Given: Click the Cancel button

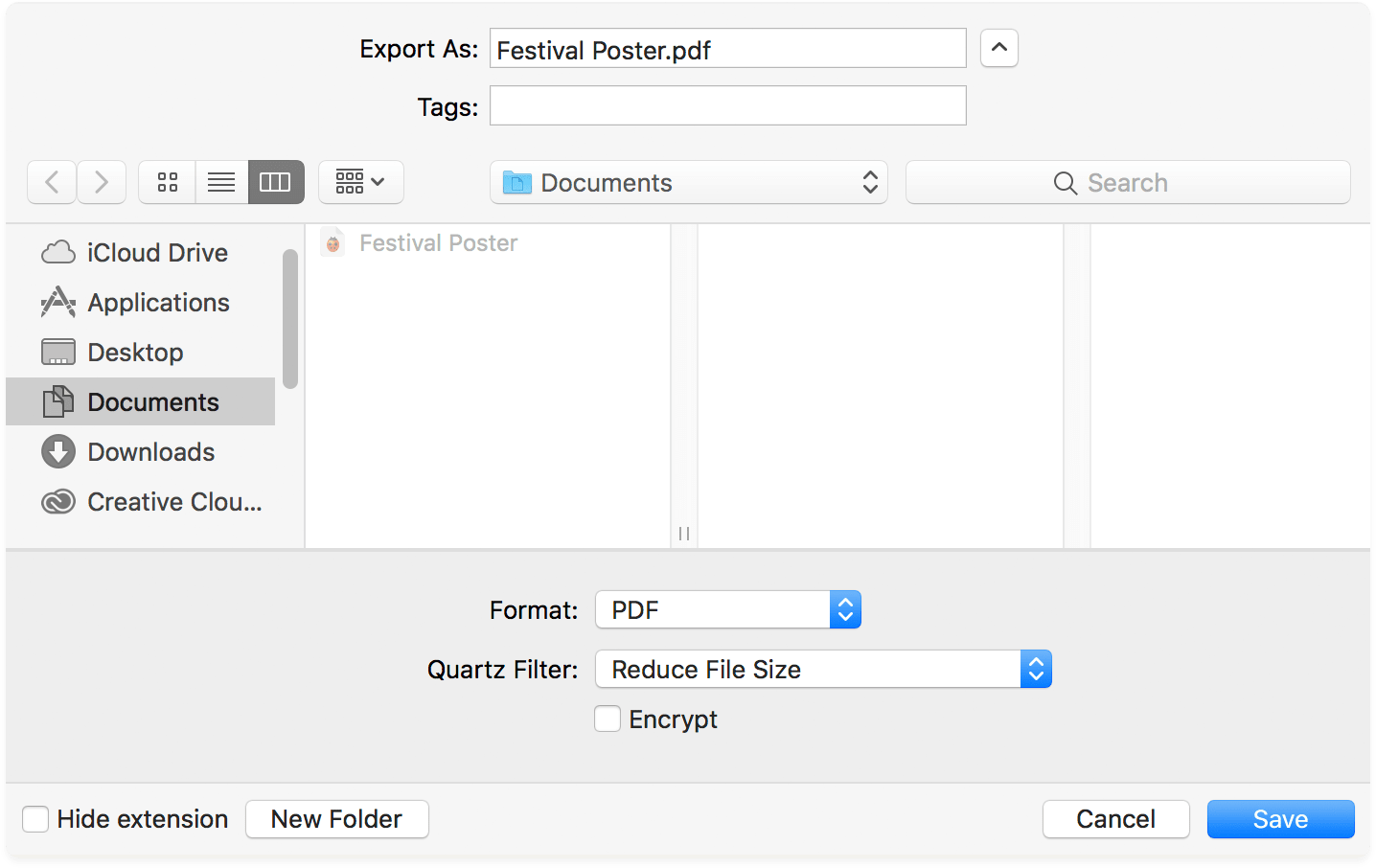Looking at the screenshot, I should [1116, 819].
